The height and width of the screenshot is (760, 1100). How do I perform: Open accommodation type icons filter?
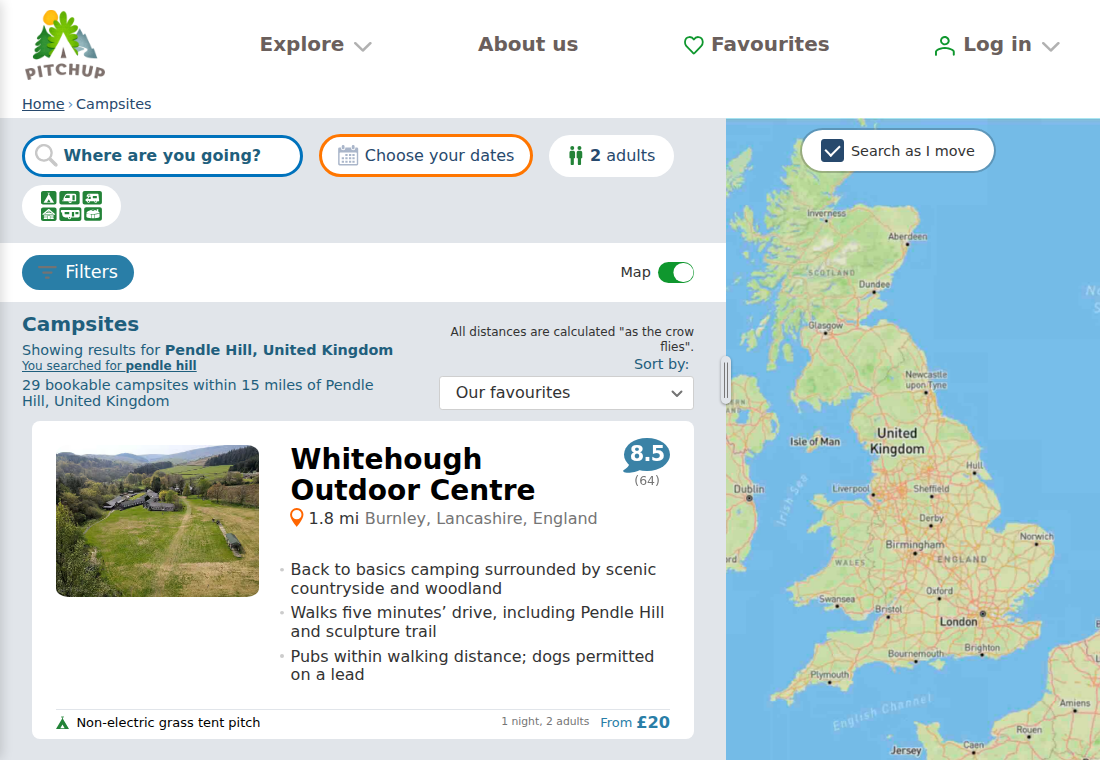(72, 206)
